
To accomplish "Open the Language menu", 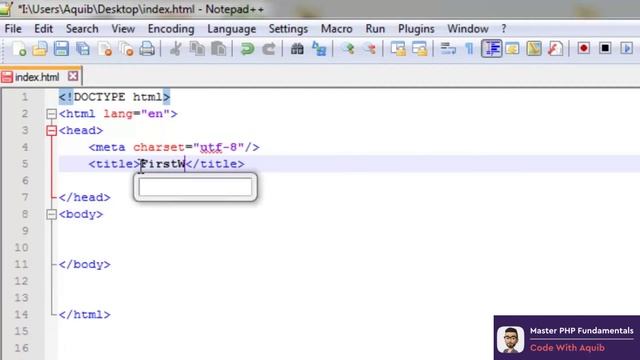I will [x=231, y=29].
